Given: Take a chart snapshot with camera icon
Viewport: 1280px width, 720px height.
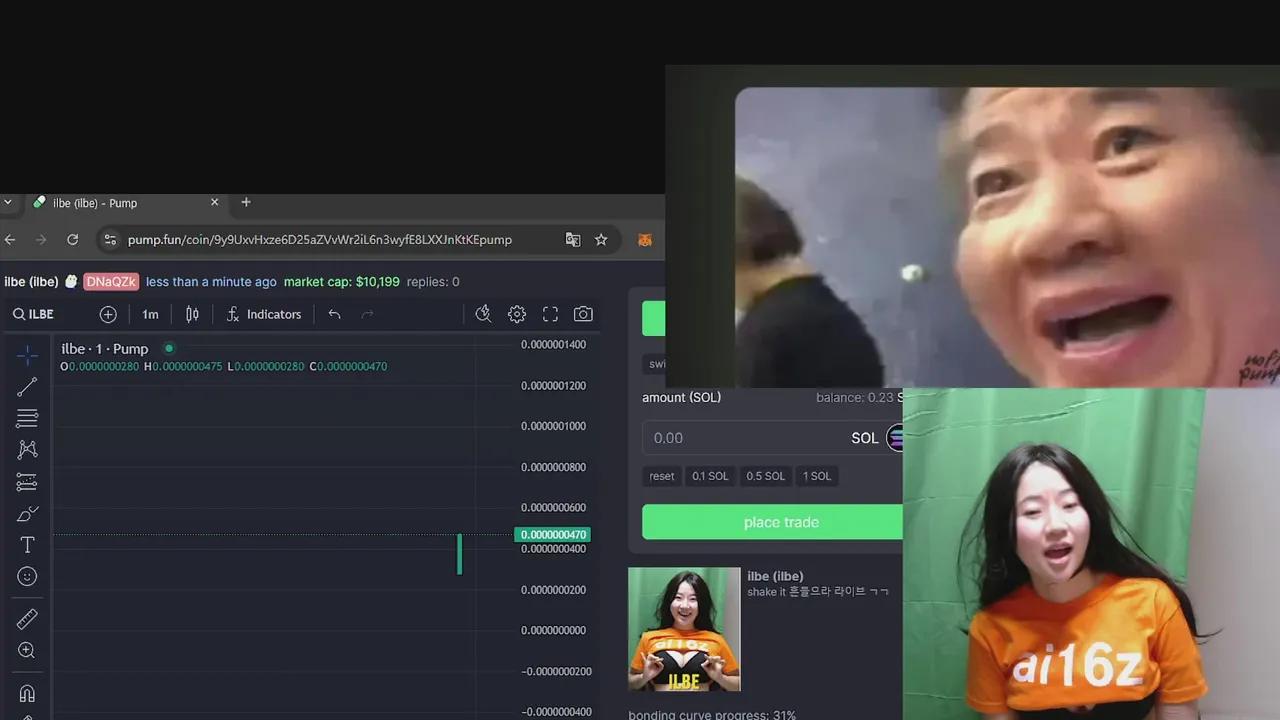Looking at the screenshot, I should [x=583, y=314].
